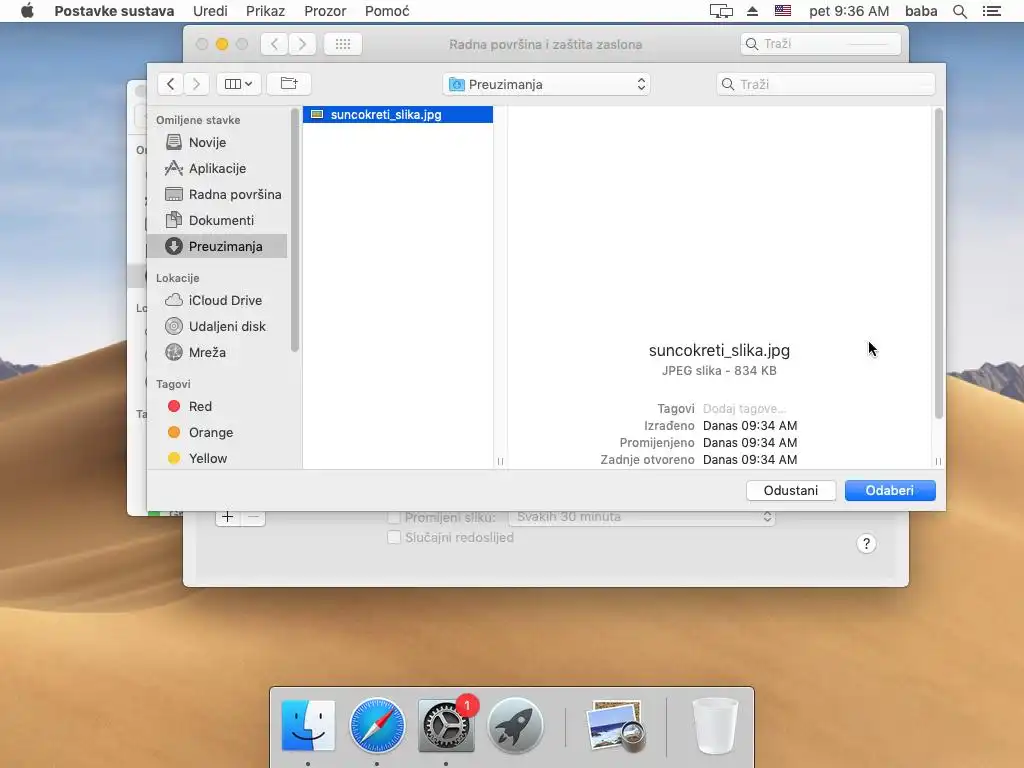The image size is (1024, 768).
Task: Click forward arrow in System Preferences toolbar
Action: point(302,44)
